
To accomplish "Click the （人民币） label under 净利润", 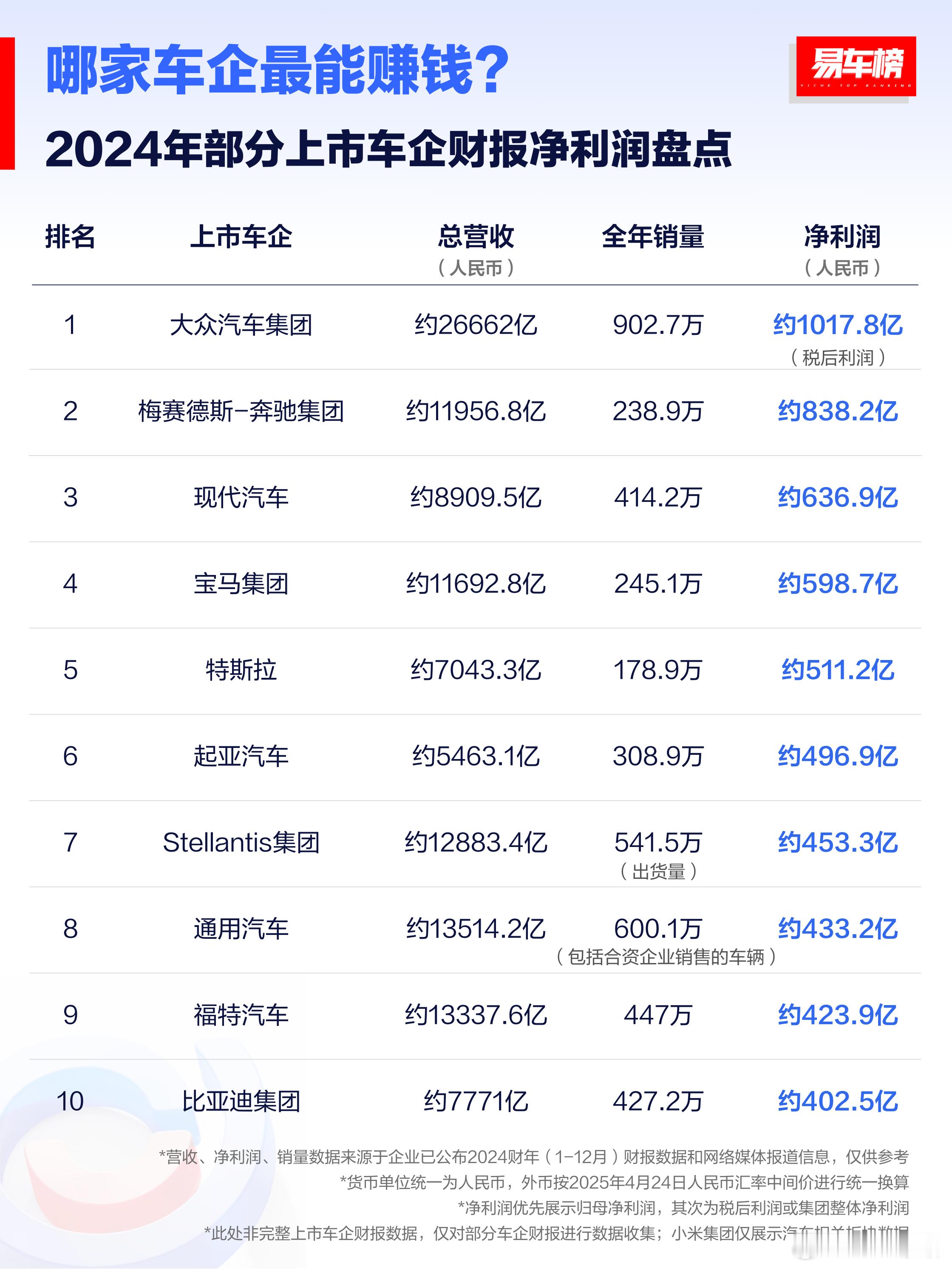I will (842, 268).
